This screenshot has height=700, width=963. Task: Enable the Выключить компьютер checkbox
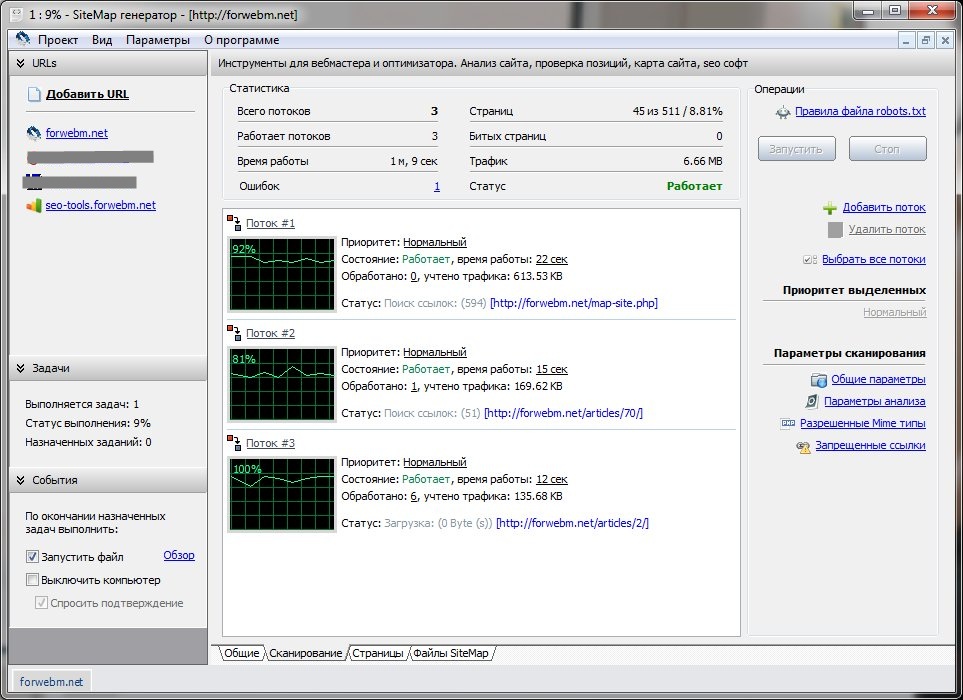[33, 580]
